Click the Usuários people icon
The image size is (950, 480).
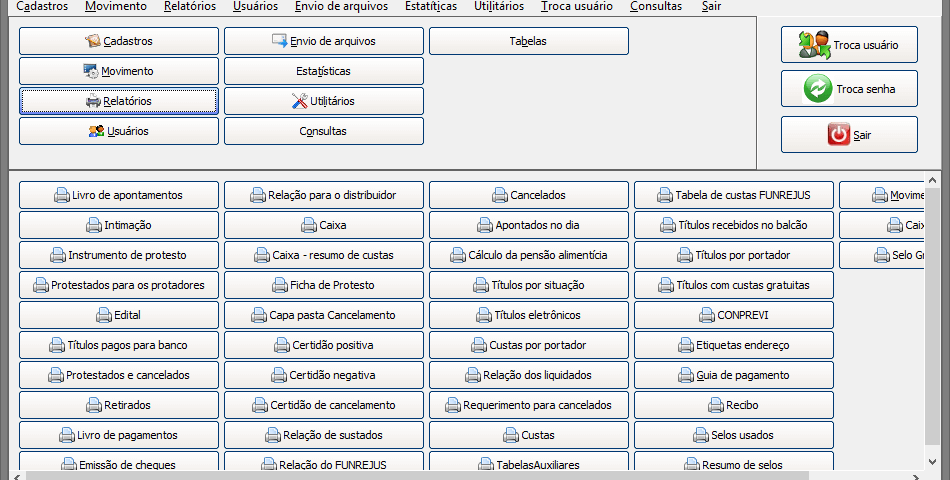[x=96, y=131]
